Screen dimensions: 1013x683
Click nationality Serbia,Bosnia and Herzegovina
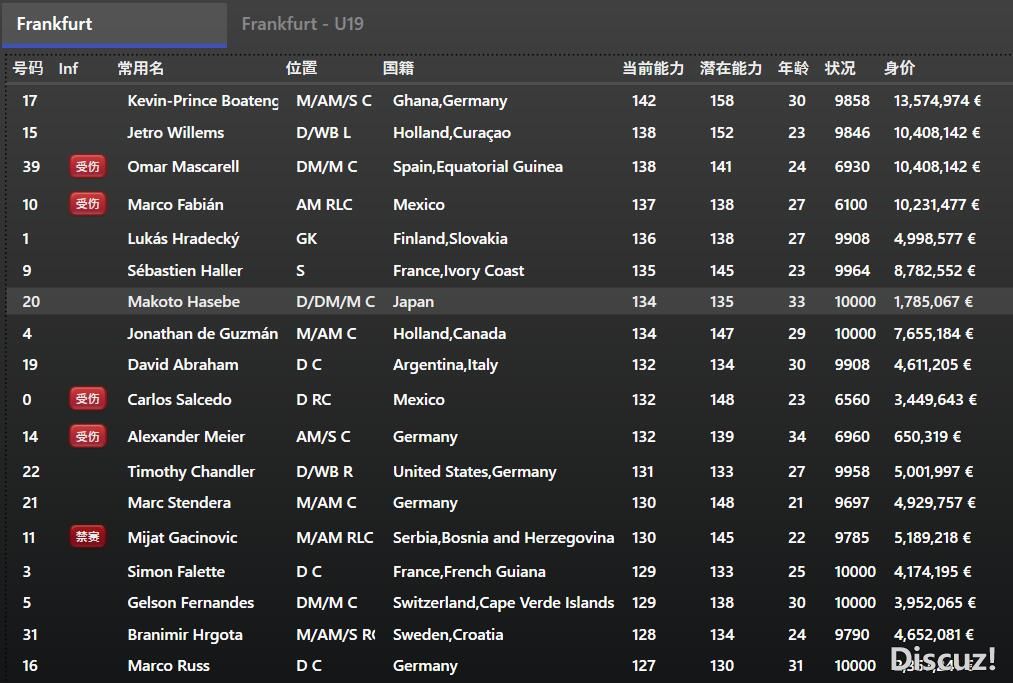(503, 538)
